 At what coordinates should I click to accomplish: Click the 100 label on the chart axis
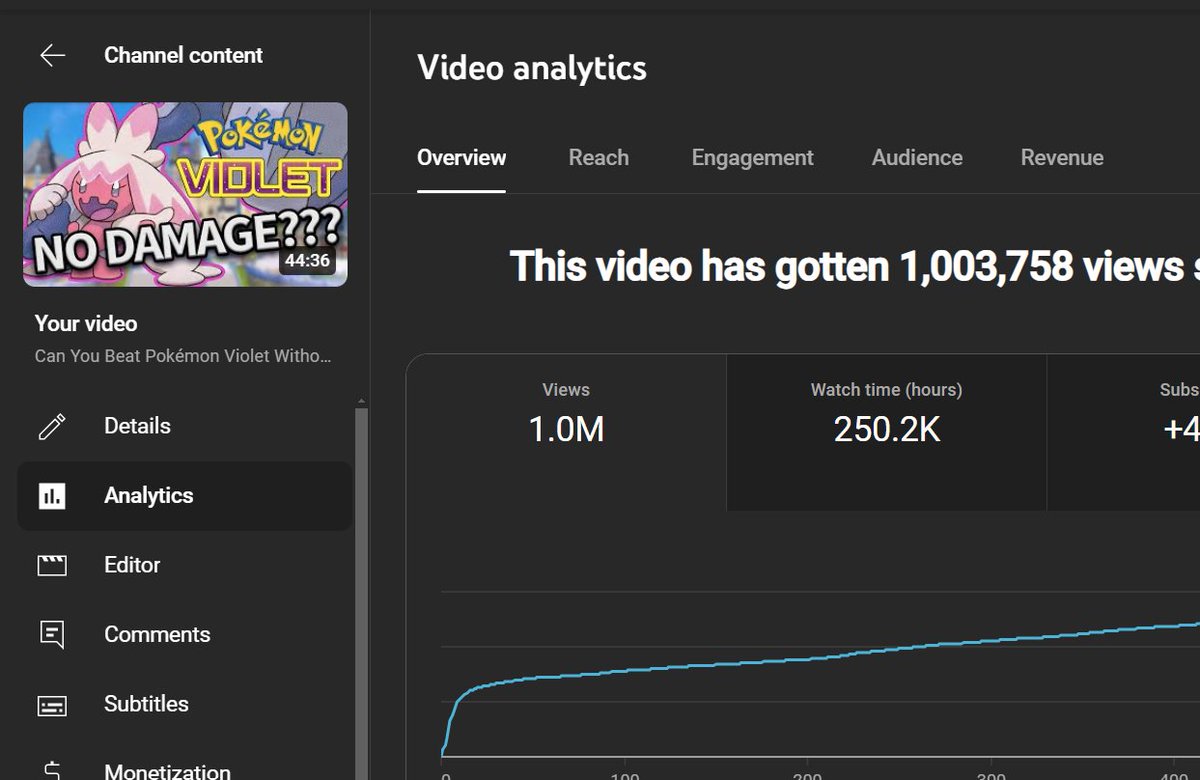click(x=625, y=775)
